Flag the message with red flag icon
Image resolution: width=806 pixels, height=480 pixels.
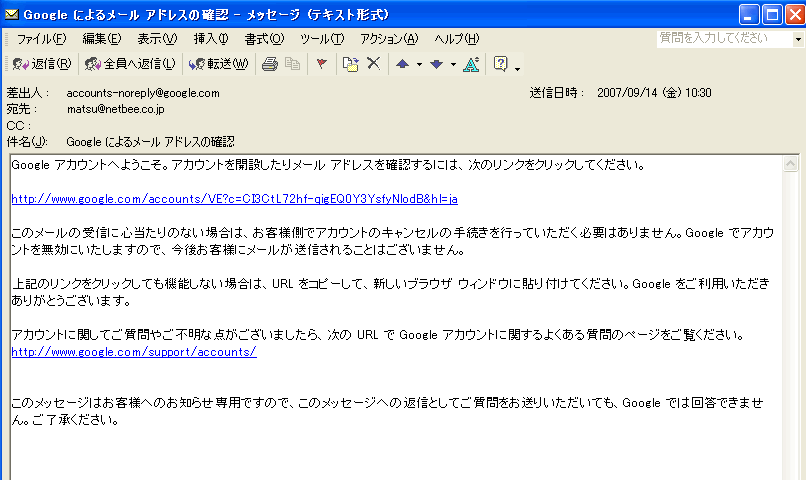coord(322,64)
